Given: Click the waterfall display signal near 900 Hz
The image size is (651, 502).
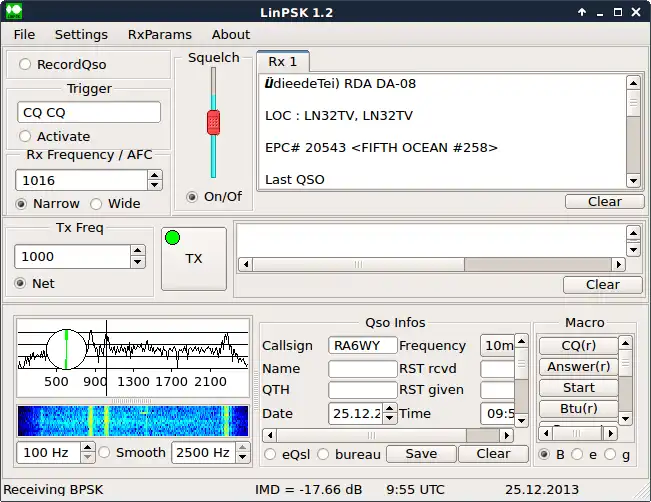Looking at the screenshot, I should (x=91, y=421).
